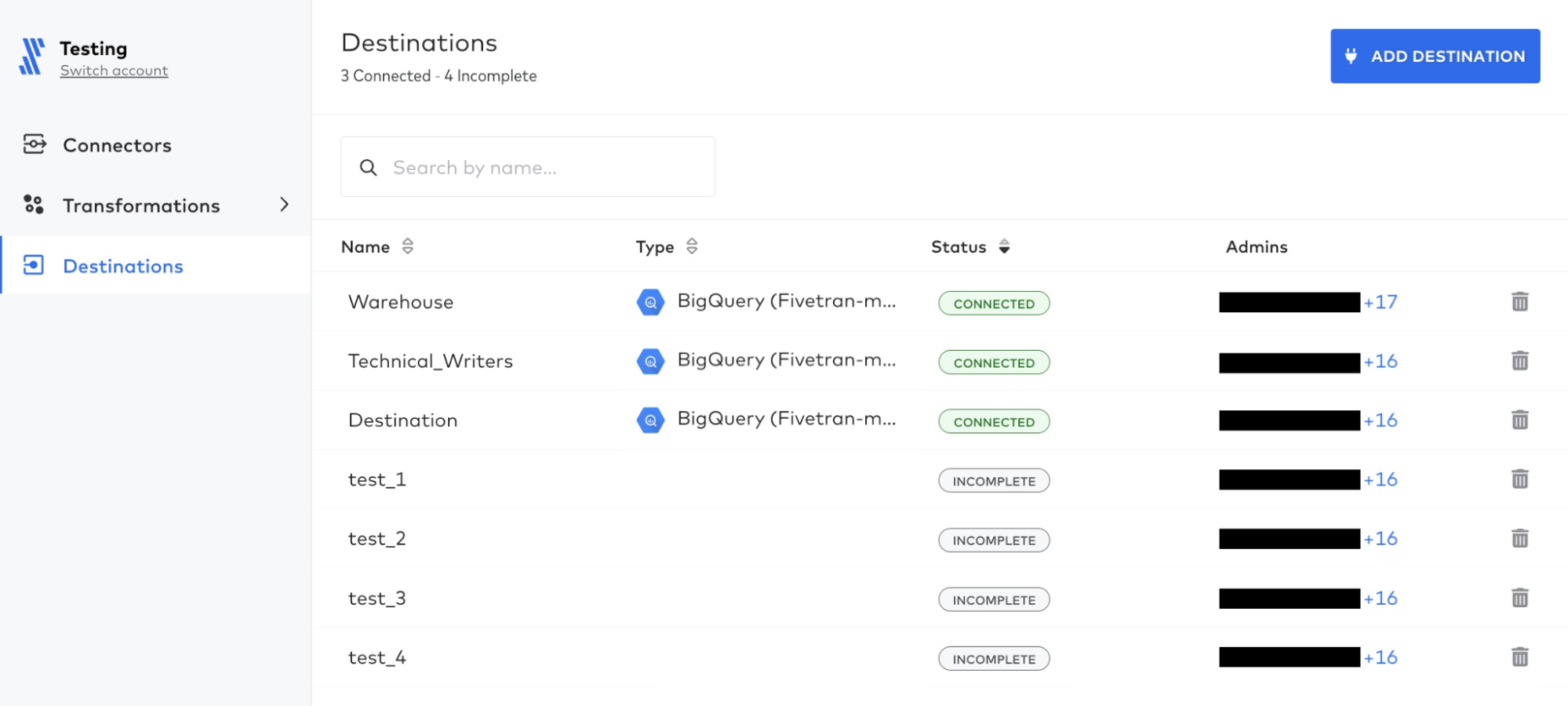Select the Connectors sidebar icon
Viewport: 1568px width, 706px height.
[x=35, y=144]
